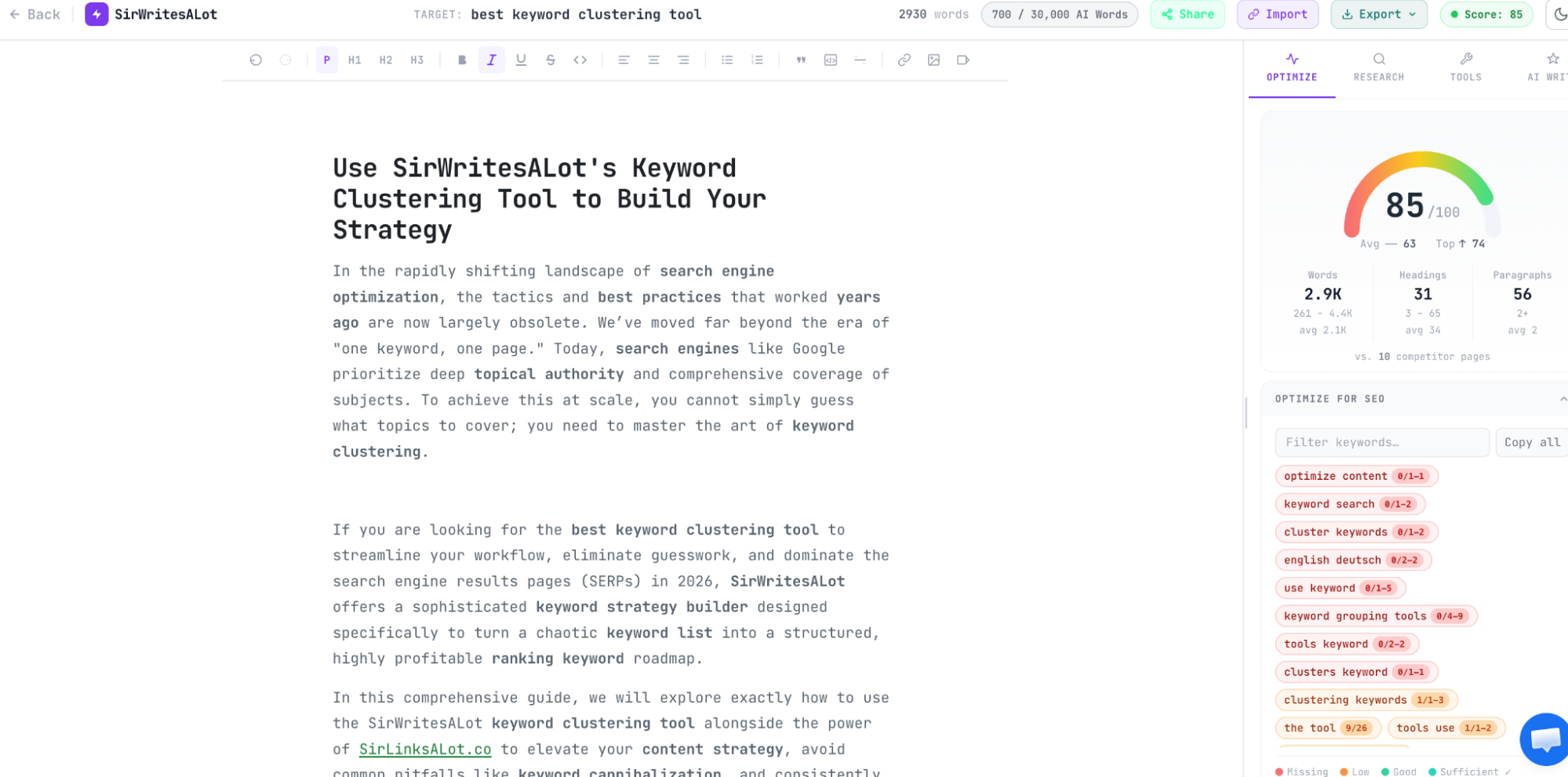Insert an image
The image size is (1568, 777).
pos(934,60)
